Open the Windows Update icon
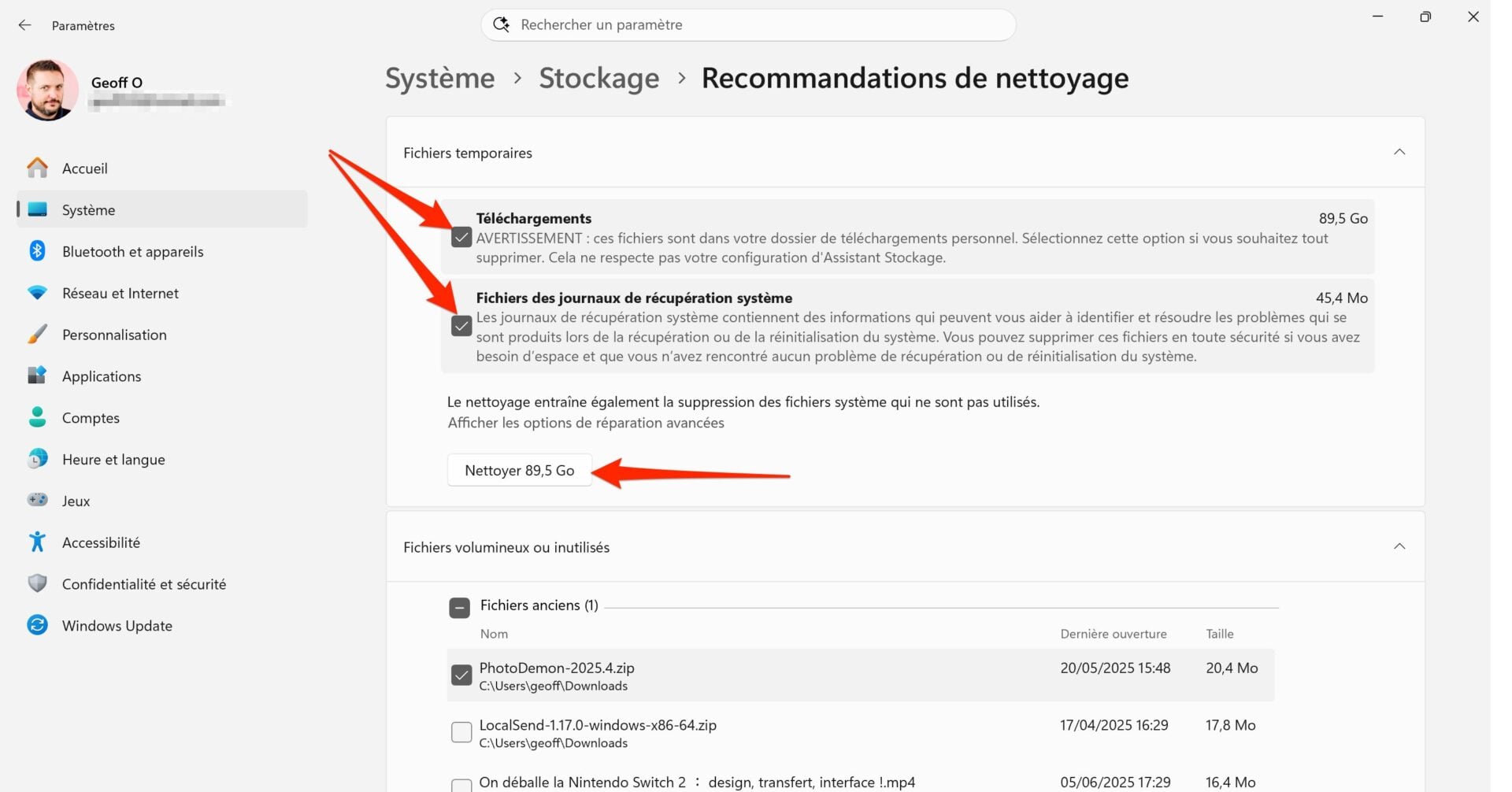This screenshot has width=1512, height=792. 37,625
